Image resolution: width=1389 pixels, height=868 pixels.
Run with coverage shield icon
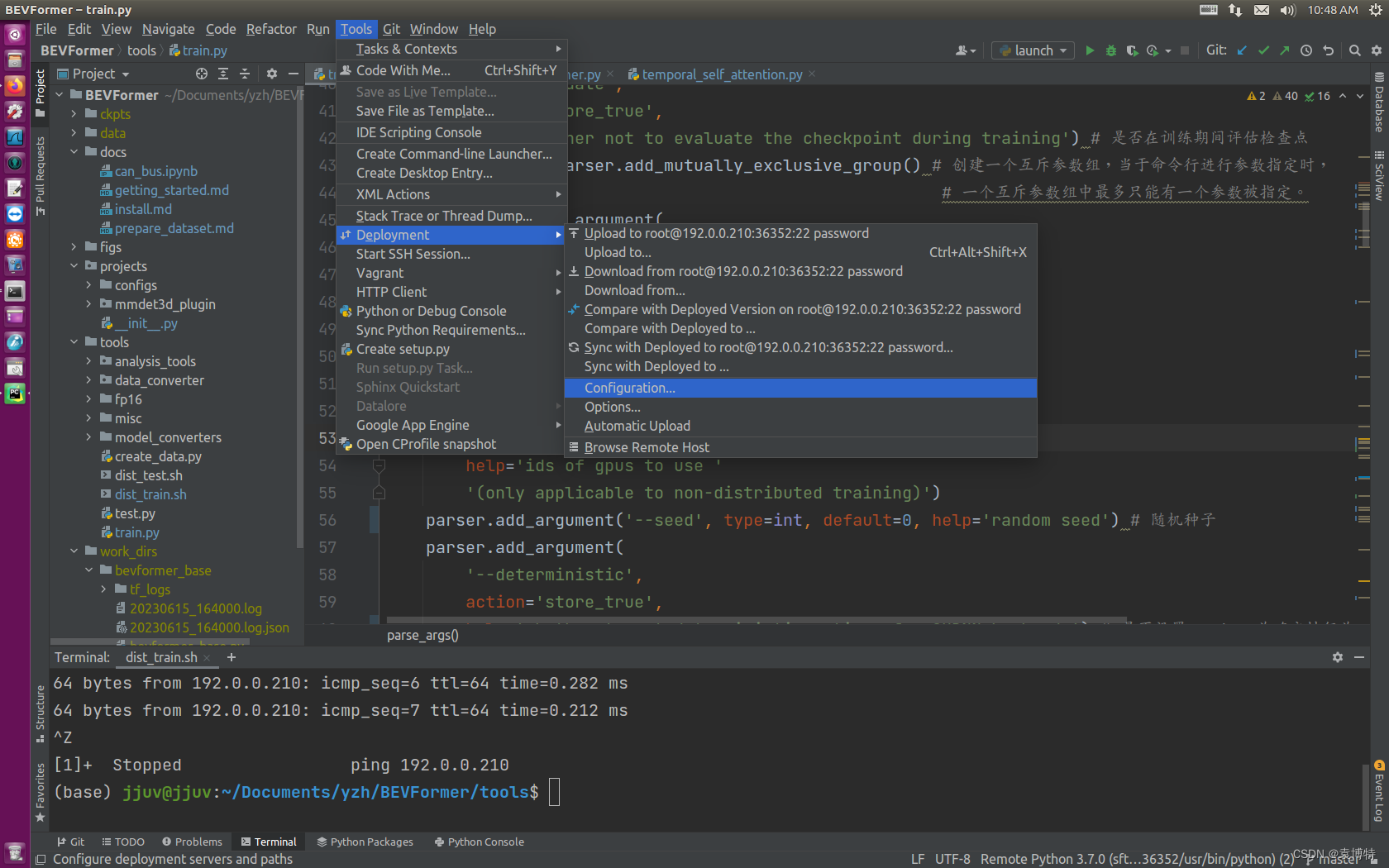coord(1132,50)
